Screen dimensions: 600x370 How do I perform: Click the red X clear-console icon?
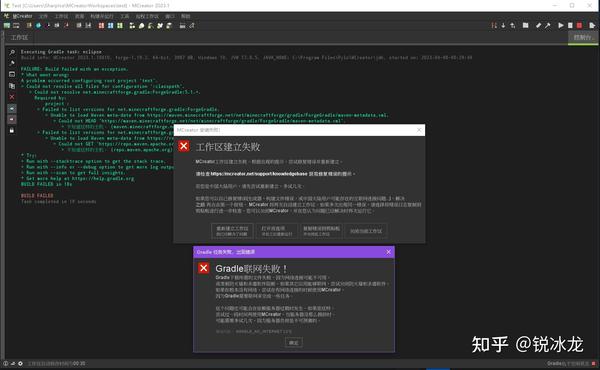pos(12,97)
